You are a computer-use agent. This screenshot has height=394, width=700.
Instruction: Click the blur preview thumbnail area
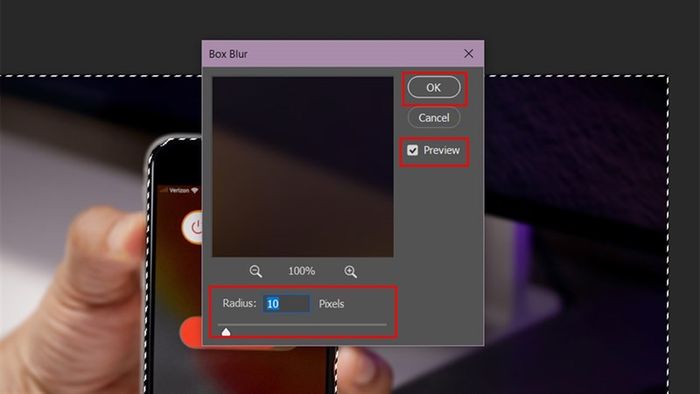click(x=303, y=167)
